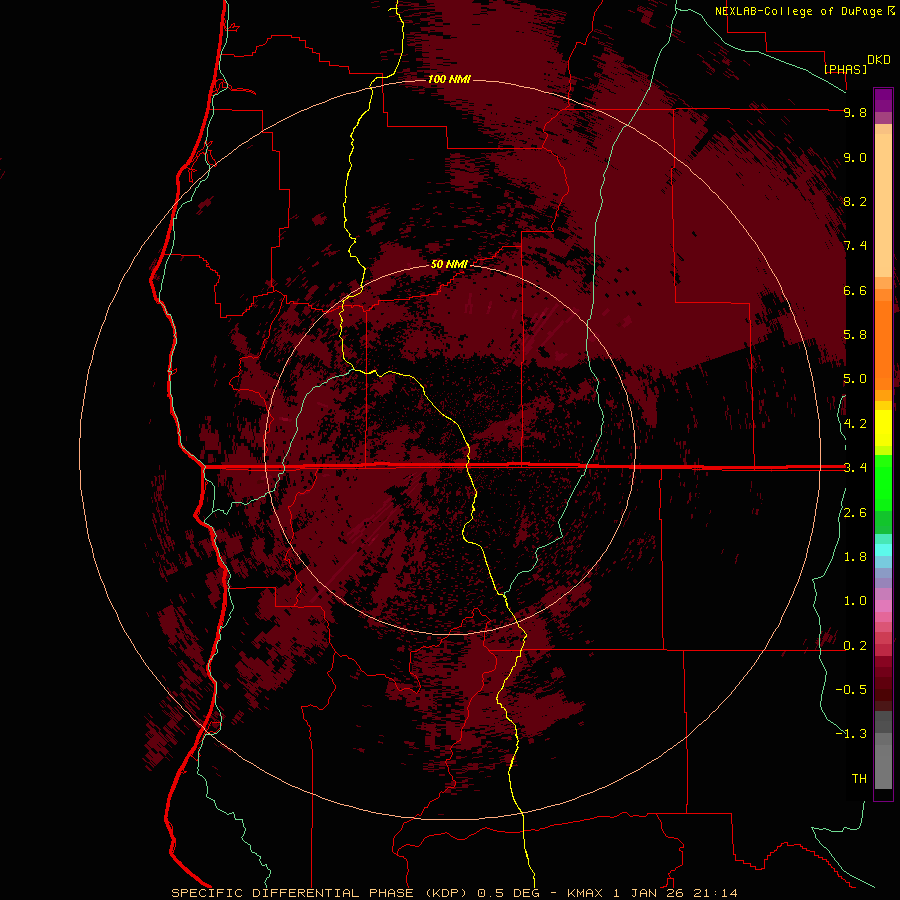Click the 2.6 value on the scale
This screenshot has height=900, width=900.
(855, 513)
